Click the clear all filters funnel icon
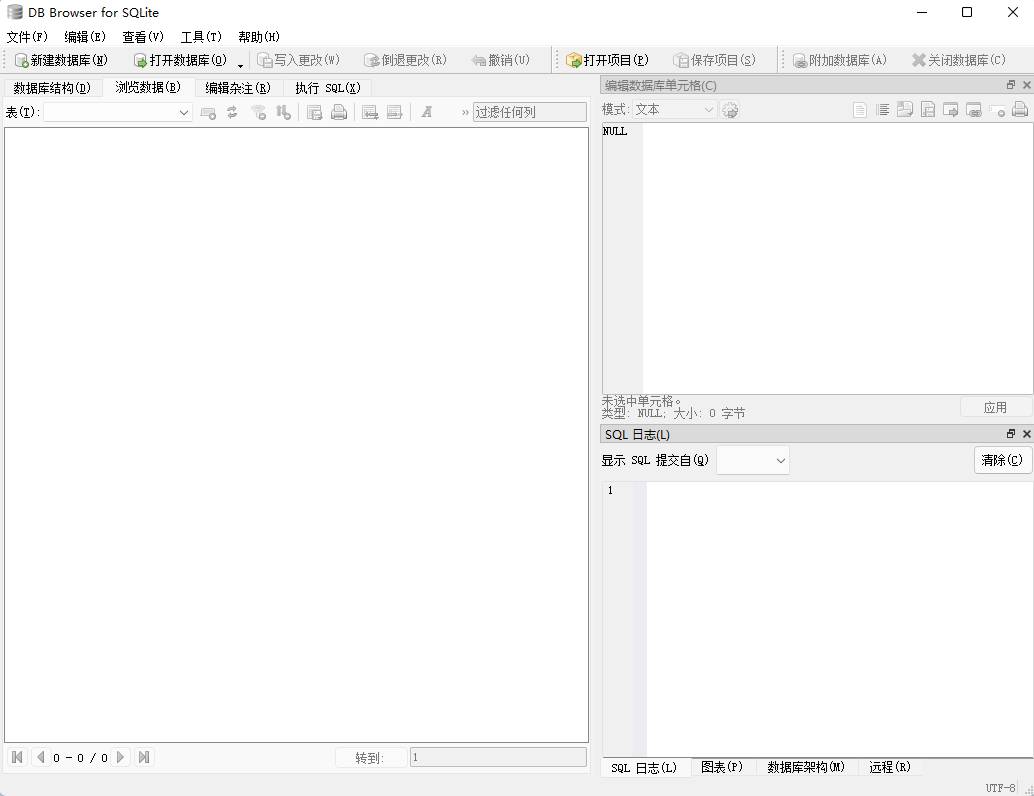The image size is (1034, 796). tap(259, 112)
